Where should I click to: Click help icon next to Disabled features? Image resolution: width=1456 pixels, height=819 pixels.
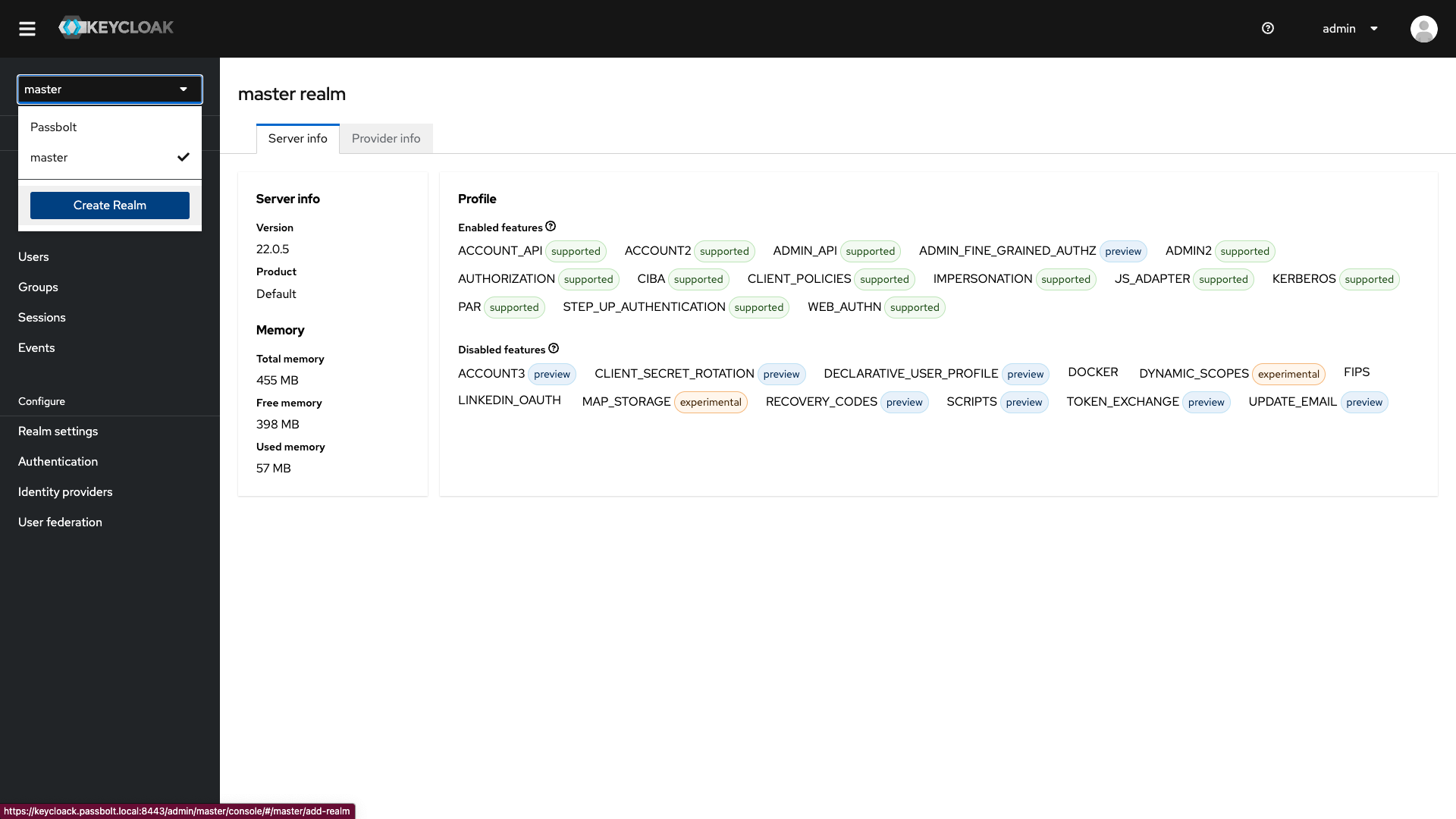[554, 348]
